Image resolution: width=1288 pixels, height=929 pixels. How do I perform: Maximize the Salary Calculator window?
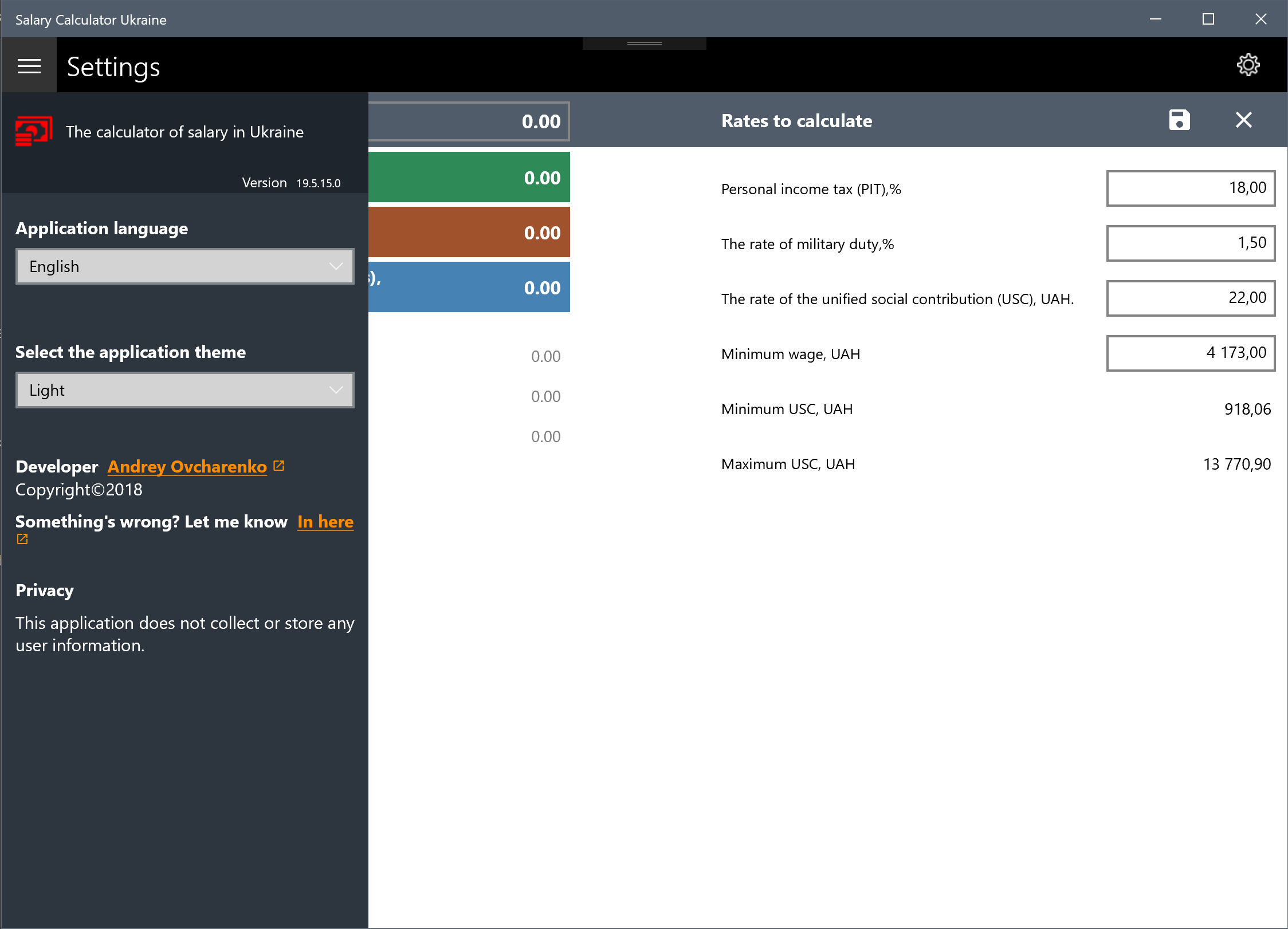(x=1208, y=19)
